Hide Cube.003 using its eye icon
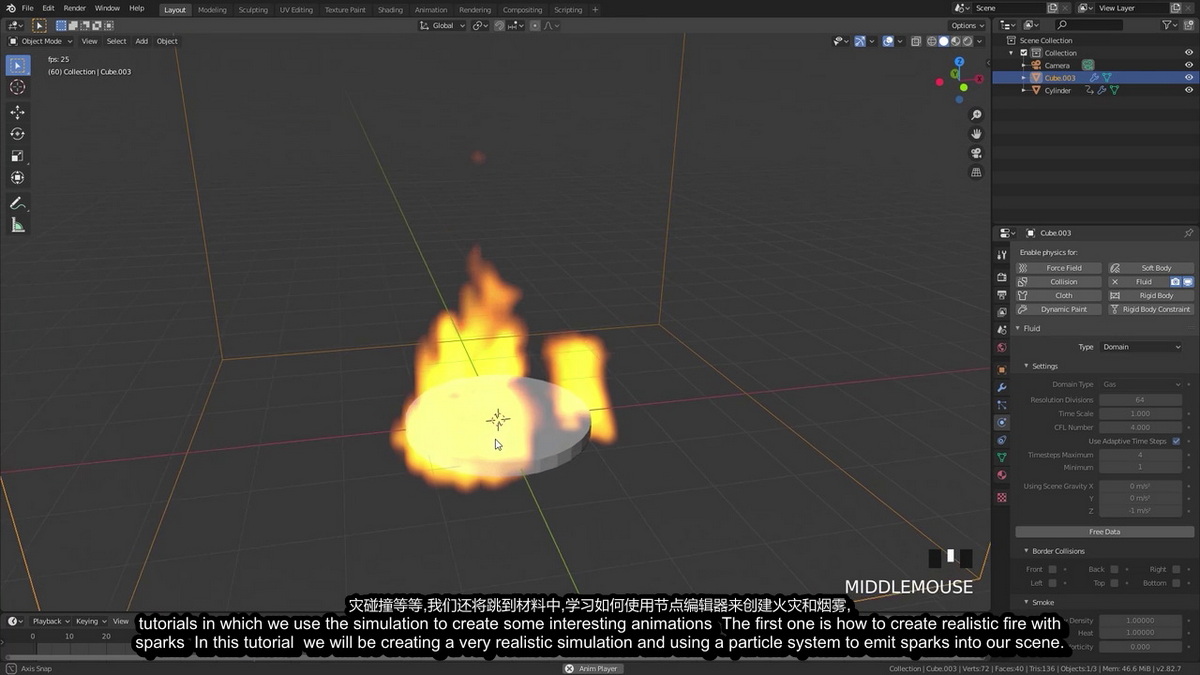Viewport: 1200px width, 675px height. [x=1189, y=78]
